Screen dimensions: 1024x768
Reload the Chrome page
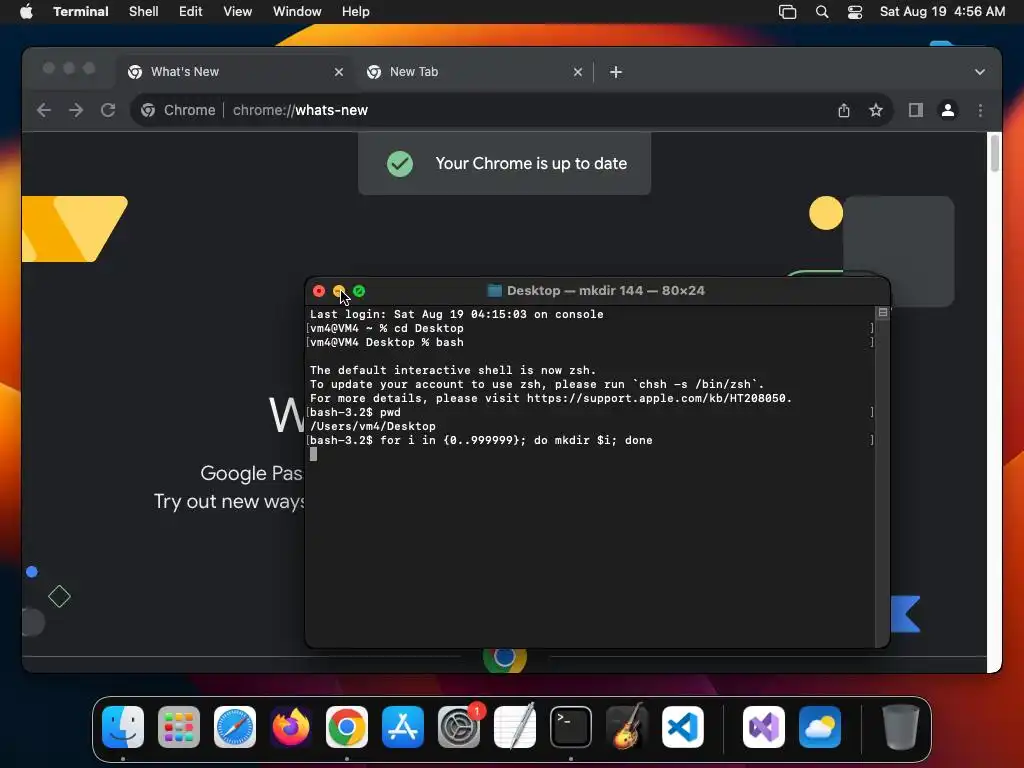[x=108, y=110]
